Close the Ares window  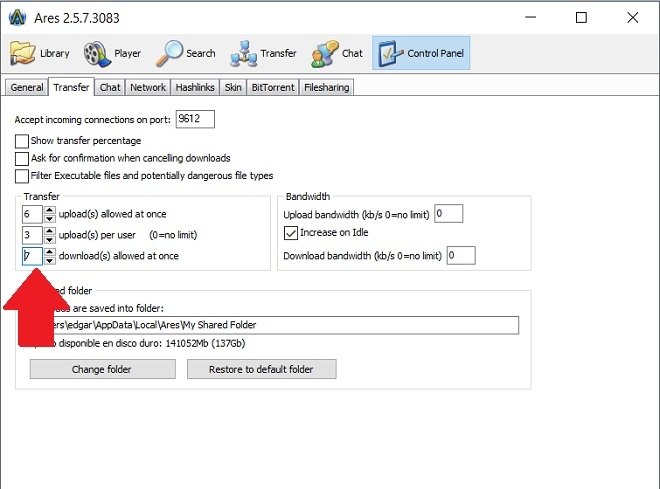click(x=633, y=18)
